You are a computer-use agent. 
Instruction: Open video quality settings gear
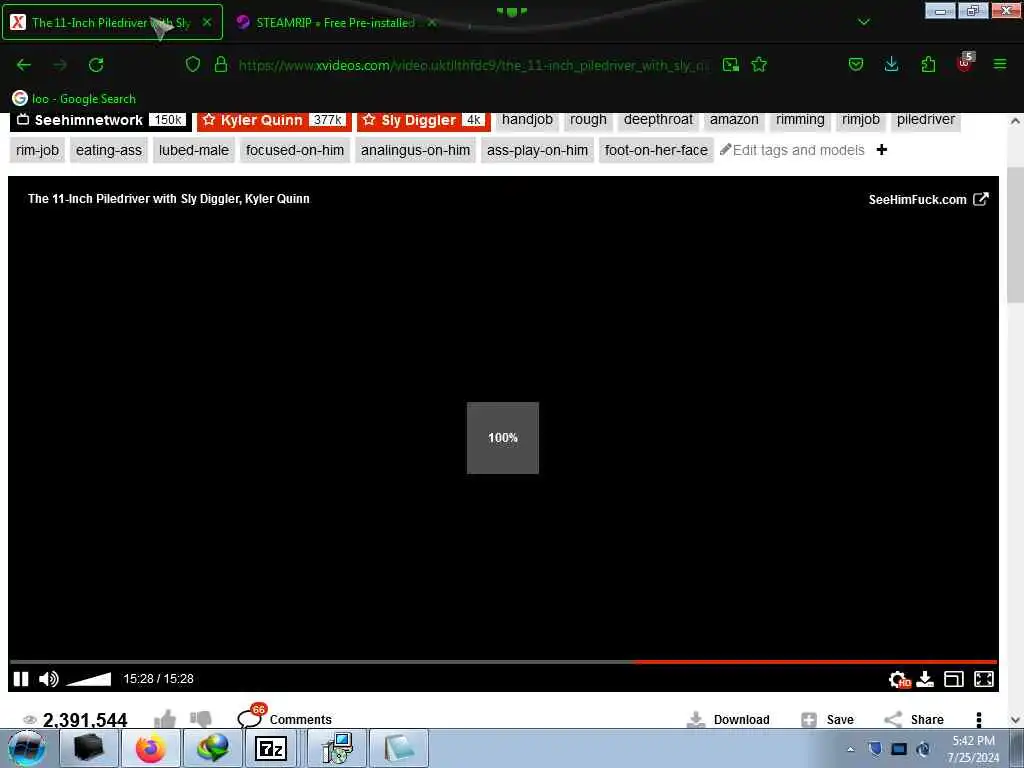899,679
